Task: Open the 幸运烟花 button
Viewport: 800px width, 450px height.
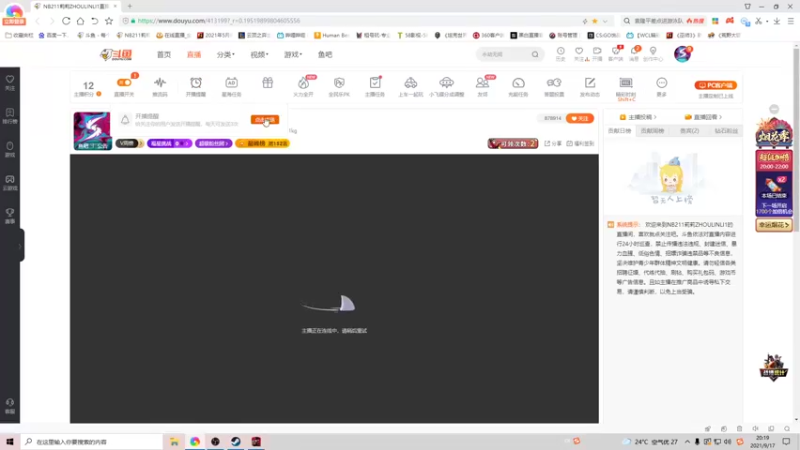Action: pos(774,225)
